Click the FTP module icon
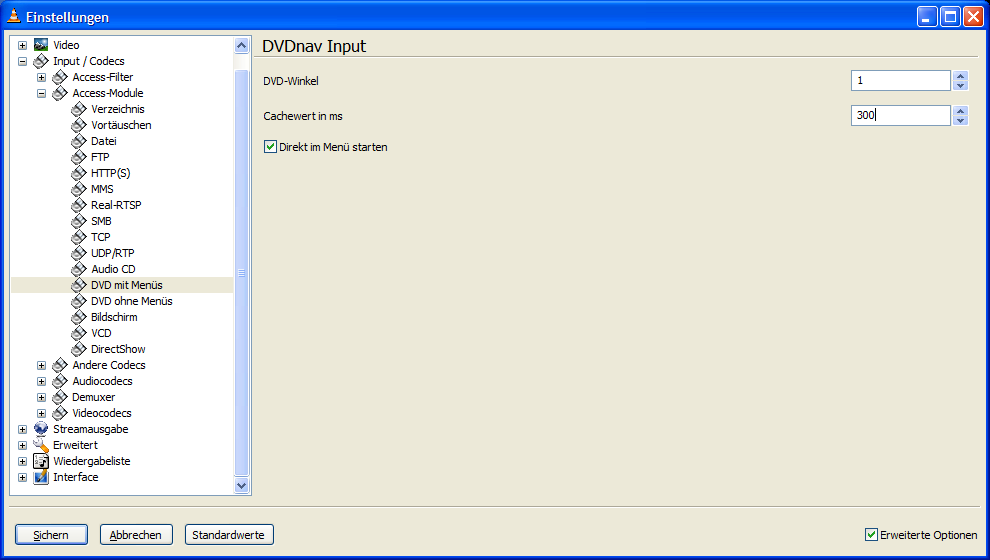This screenshot has height=560, width=990. 79,157
